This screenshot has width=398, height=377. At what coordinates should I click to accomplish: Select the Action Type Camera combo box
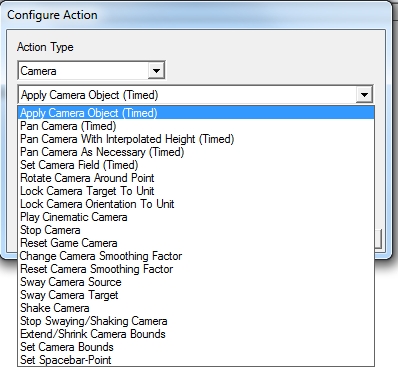point(91,71)
